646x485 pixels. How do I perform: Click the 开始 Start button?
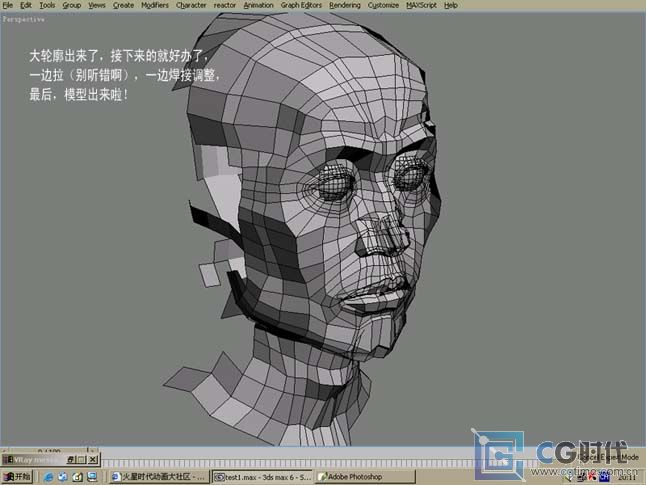click(17, 477)
